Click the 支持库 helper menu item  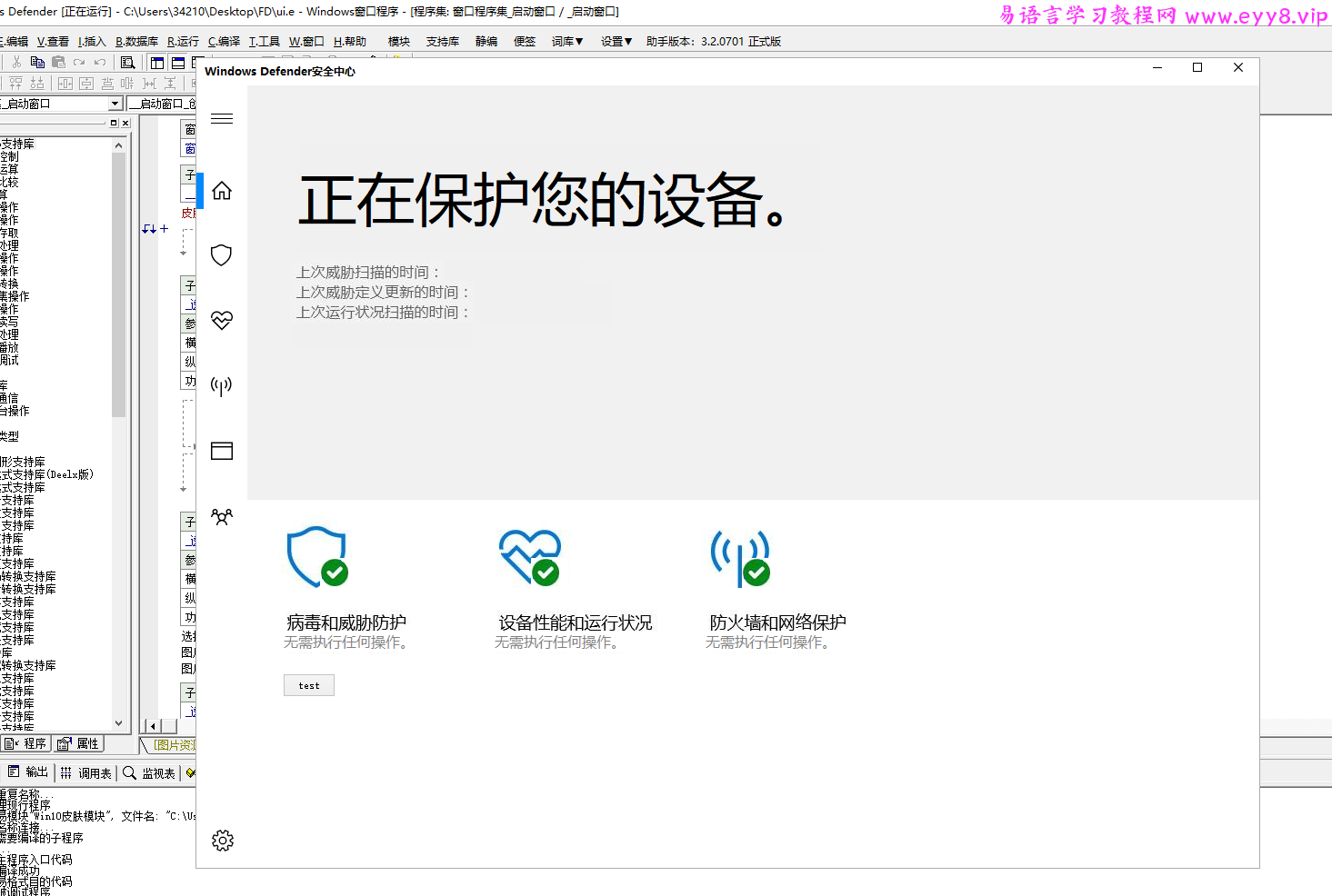(443, 41)
